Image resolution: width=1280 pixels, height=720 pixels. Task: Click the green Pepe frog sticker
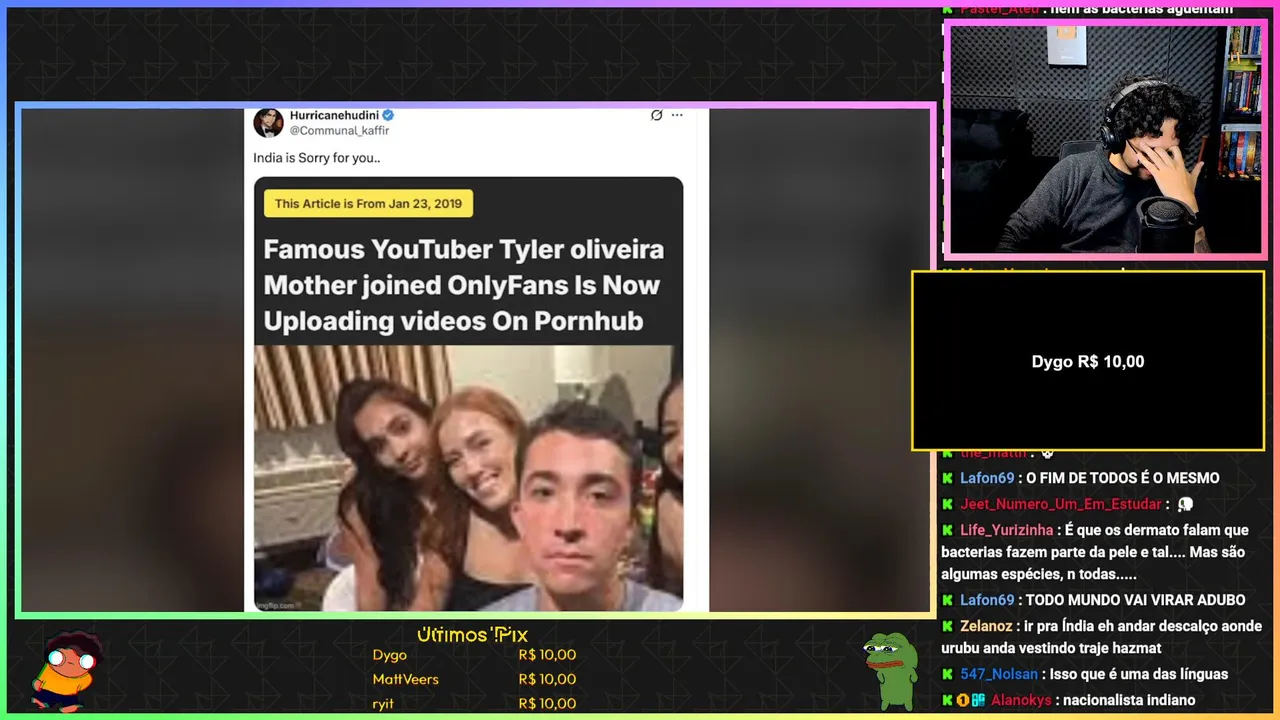pos(890,669)
